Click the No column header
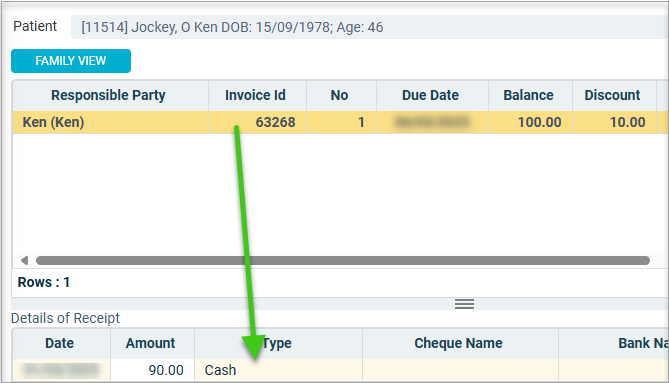The width and height of the screenshot is (669, 383). tap(341, 95)
